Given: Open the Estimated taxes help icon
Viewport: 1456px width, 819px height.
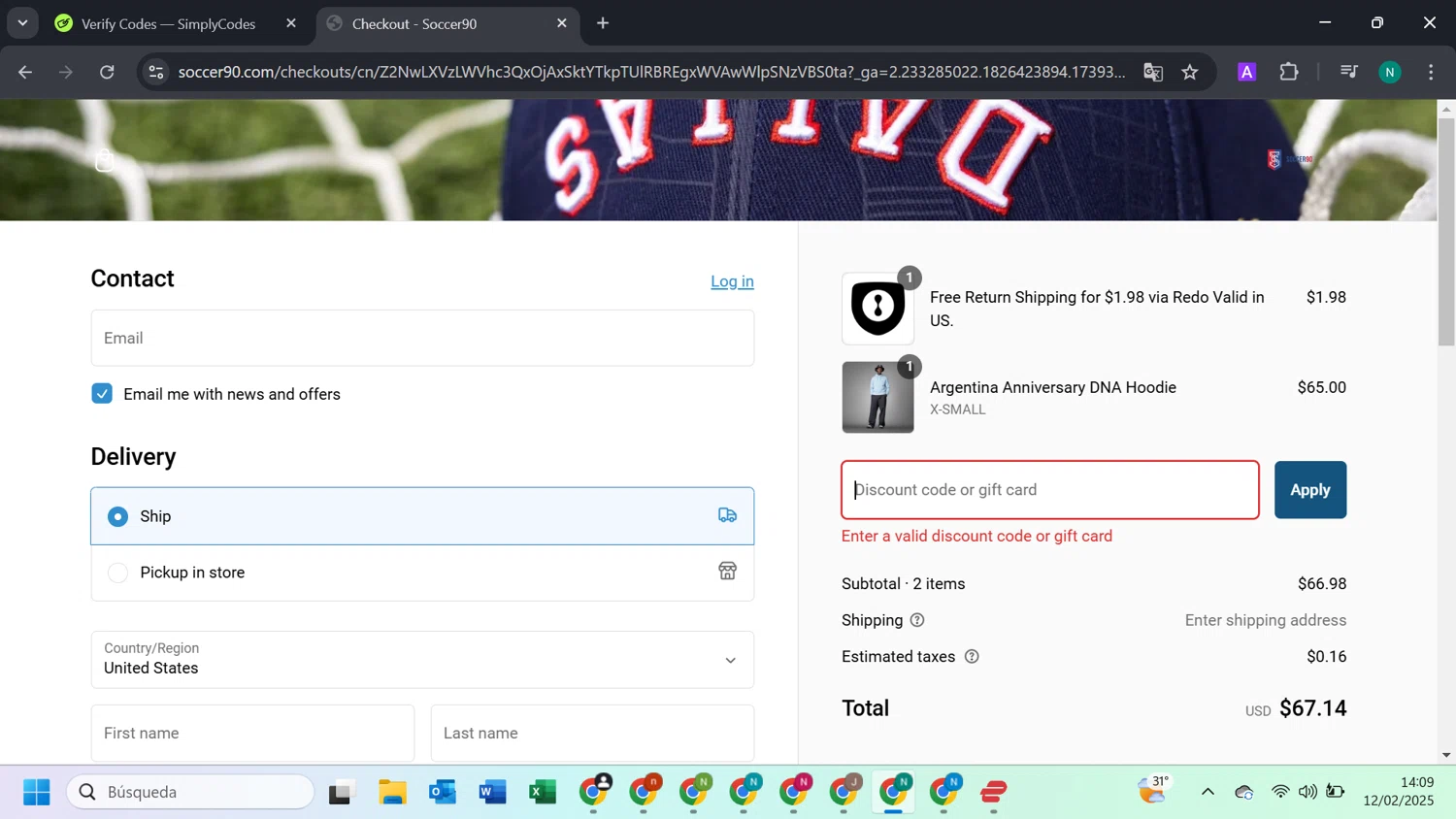Looking at the screenshot, I should click(x=972, y=657).
